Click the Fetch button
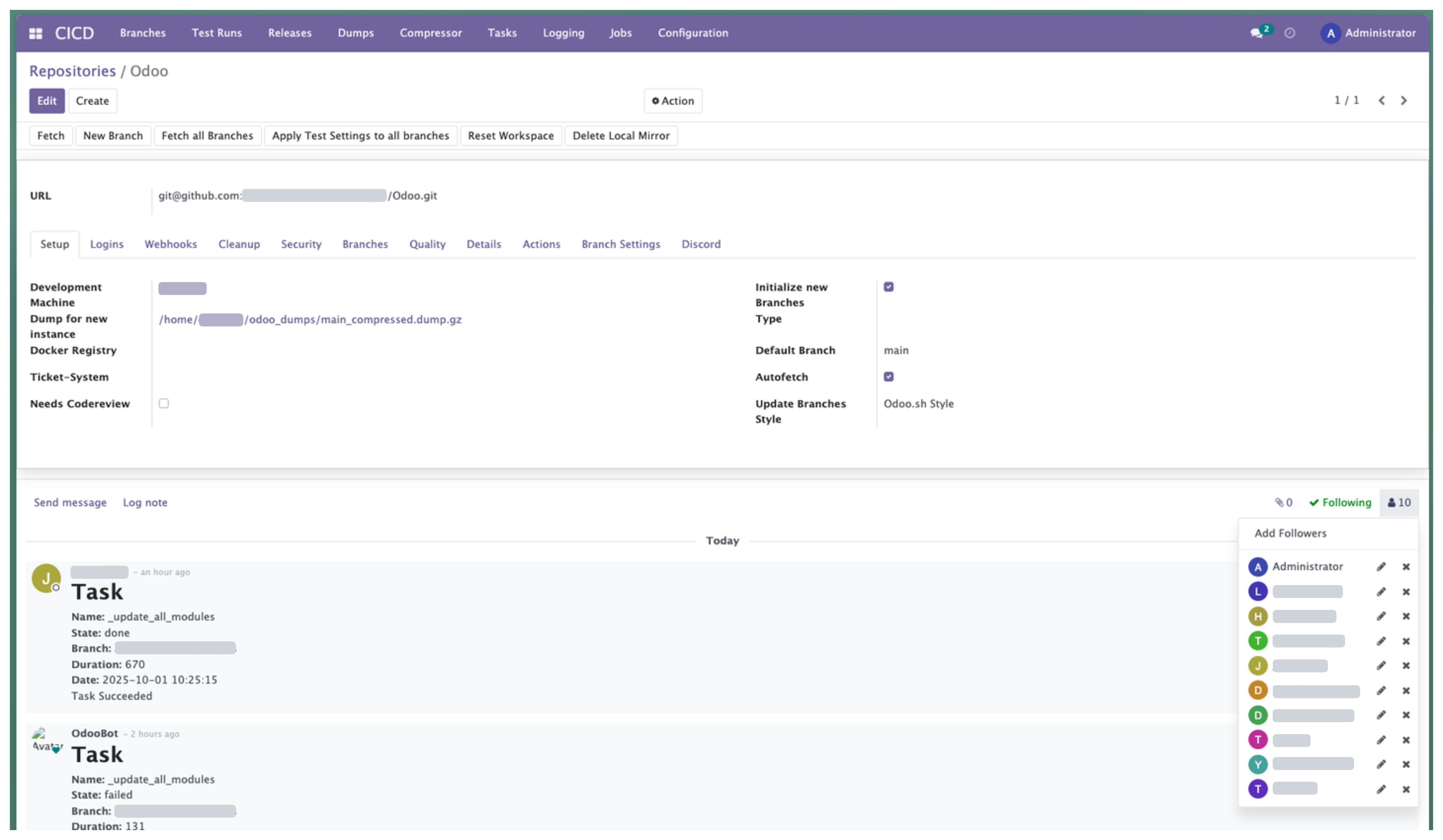The height and width of the screenshot is (840, 1443). tap(51, 136)
